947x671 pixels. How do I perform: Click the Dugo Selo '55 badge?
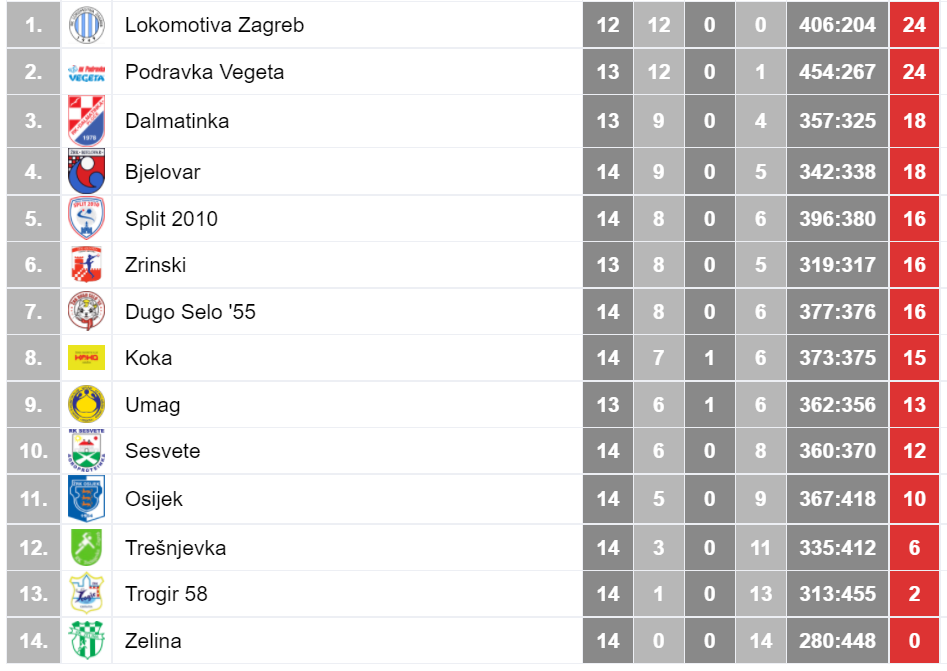86,311
